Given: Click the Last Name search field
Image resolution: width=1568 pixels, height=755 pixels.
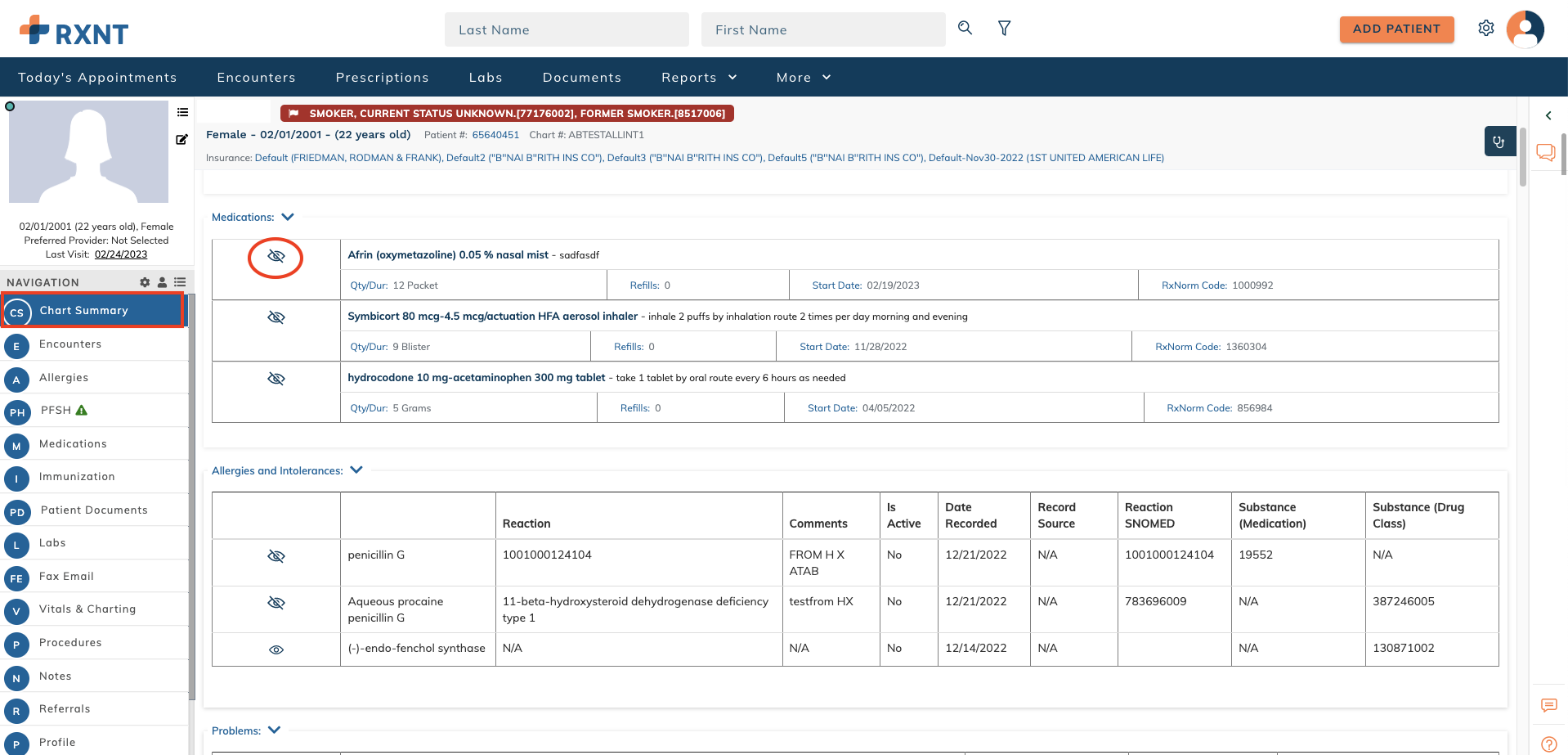Looking at the screenshot, I should 567,29.
